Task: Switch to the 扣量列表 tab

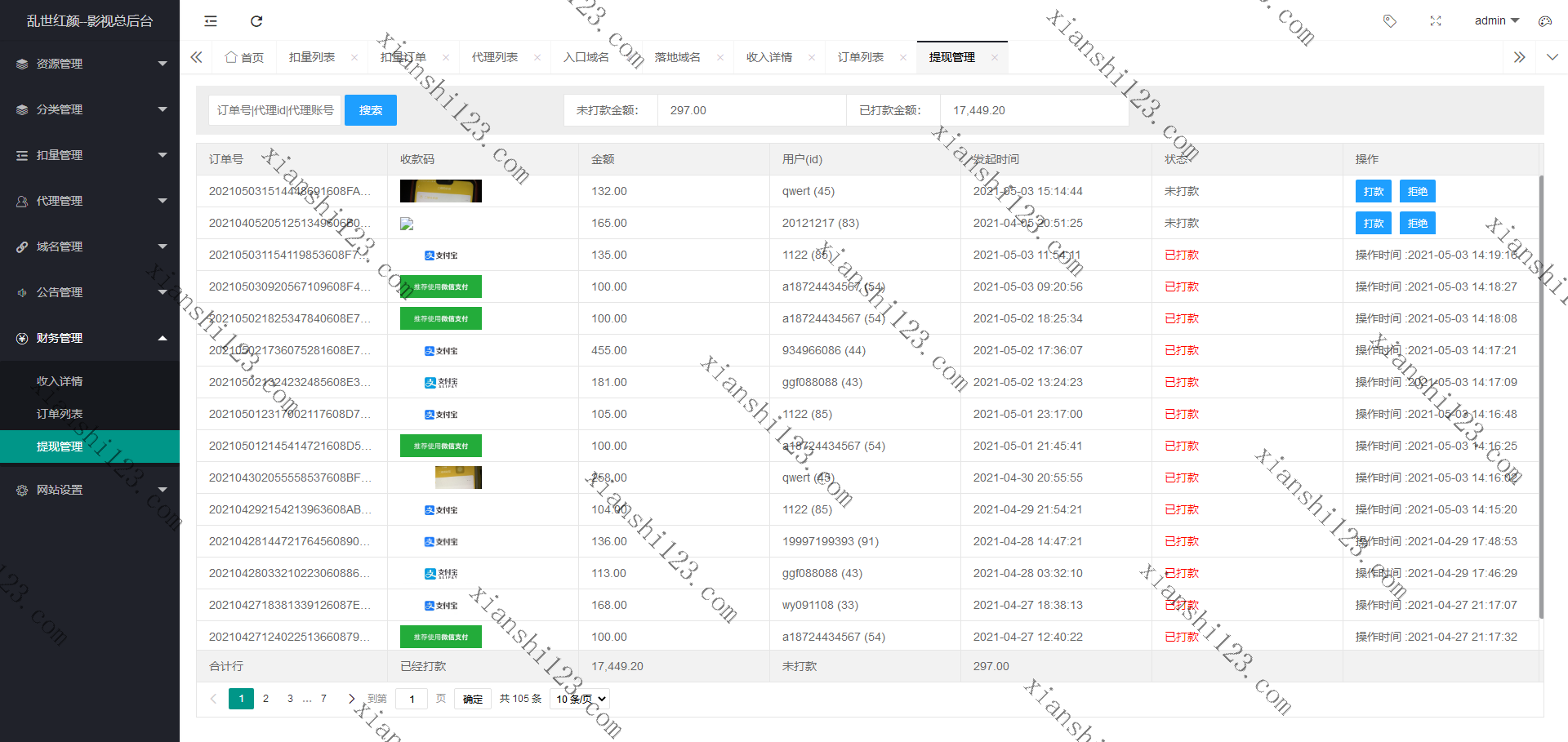Action: tap(312, 57)
